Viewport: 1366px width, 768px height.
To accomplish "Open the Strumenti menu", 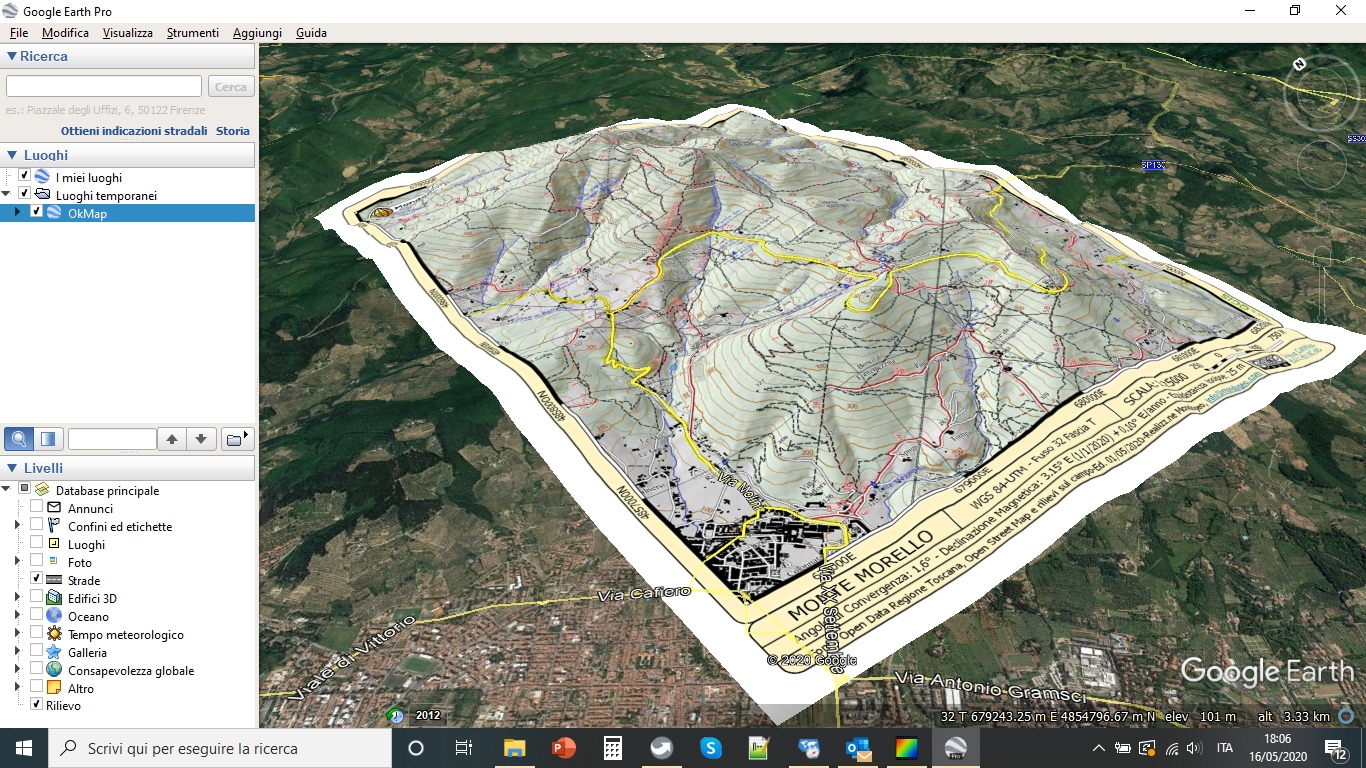I will (x=193, y=33).
